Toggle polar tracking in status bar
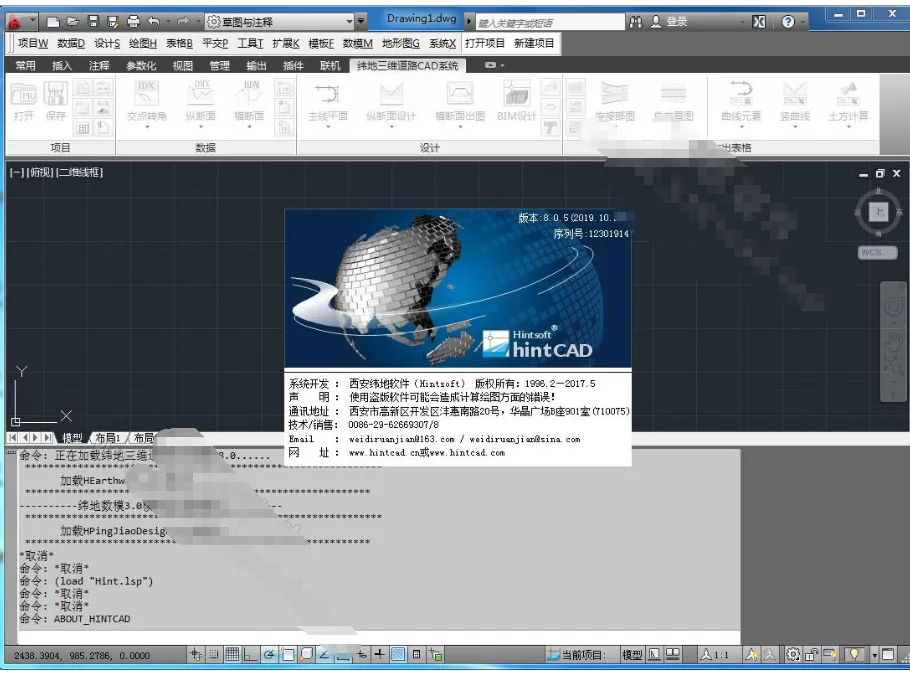Image resolution: width=910 pixels, height=673 pixels. pyautogui.click(x=269, y=654)
